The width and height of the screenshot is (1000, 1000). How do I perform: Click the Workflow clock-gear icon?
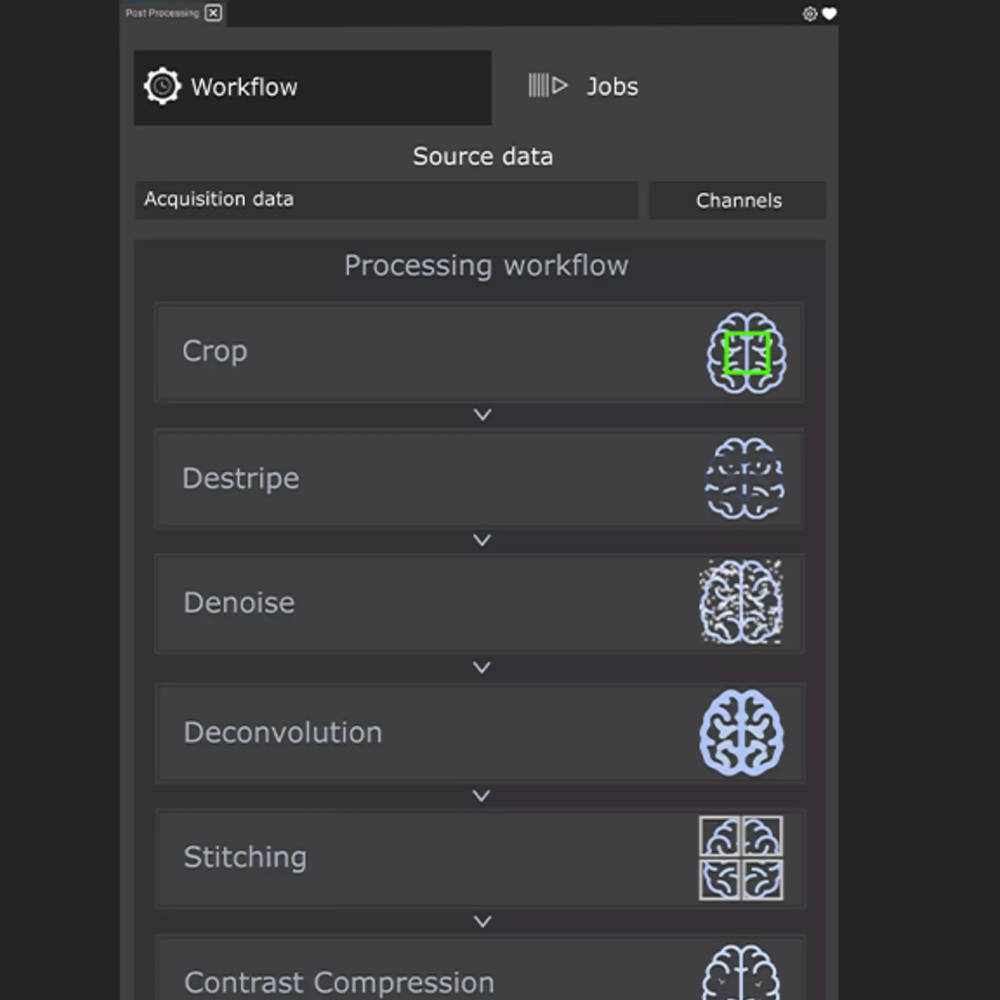click(162, 87)
